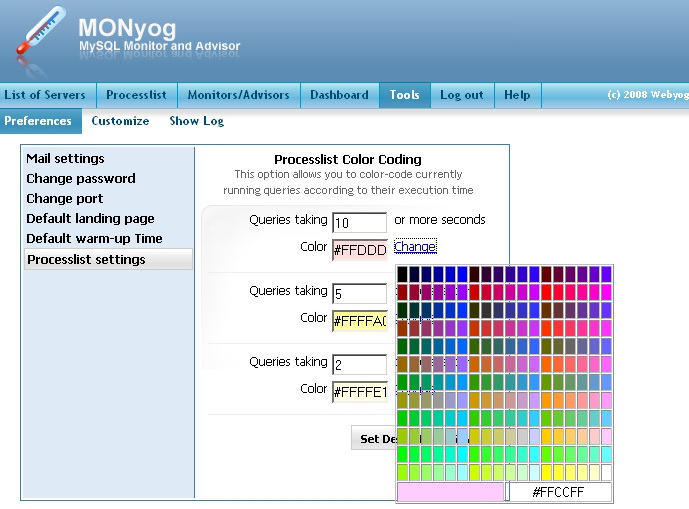Go to the Dashboard tab
Image resolution: width=689 pixels, height=509 pixels.
[339, 95]
